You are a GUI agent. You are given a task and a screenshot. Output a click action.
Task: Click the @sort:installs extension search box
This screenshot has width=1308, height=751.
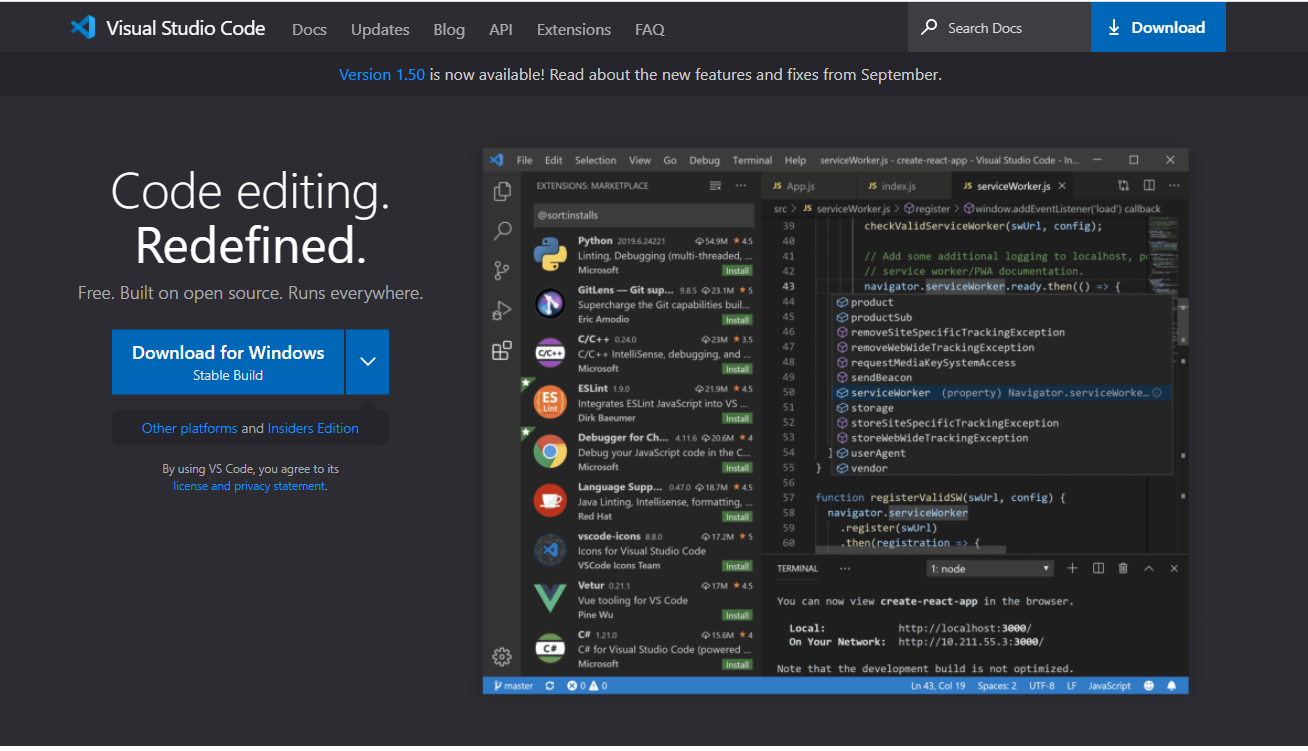click(643, 215)
